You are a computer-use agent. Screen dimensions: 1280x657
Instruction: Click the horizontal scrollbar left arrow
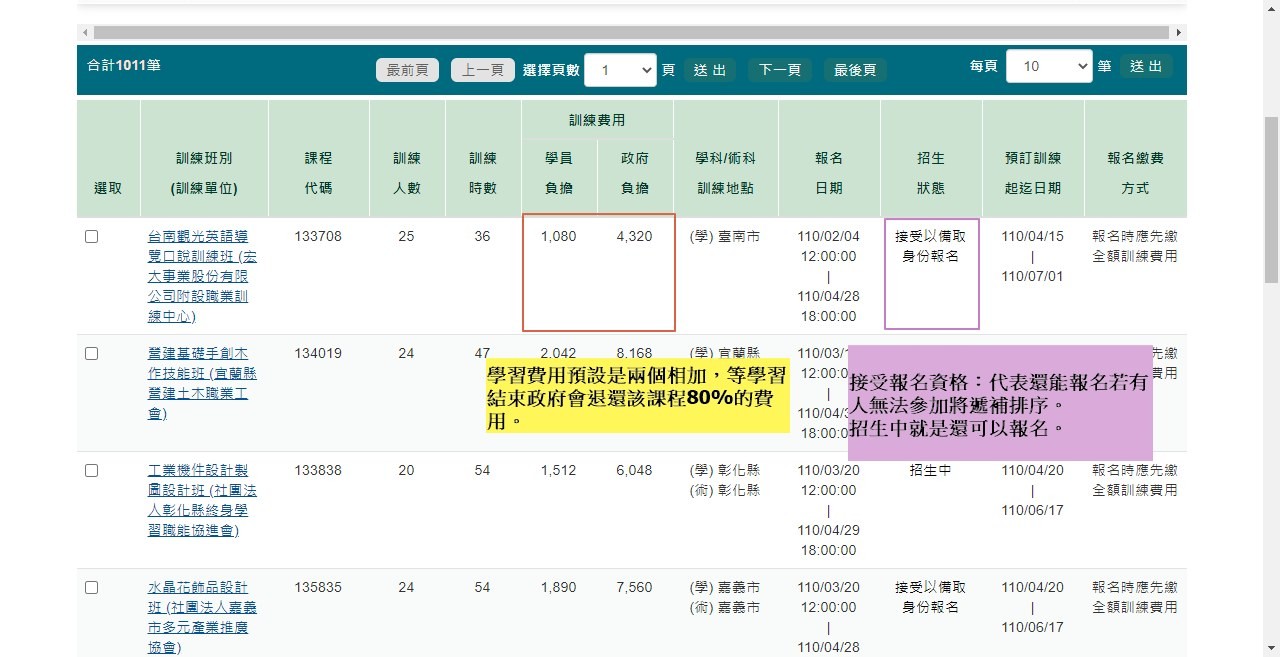point(85,33)
